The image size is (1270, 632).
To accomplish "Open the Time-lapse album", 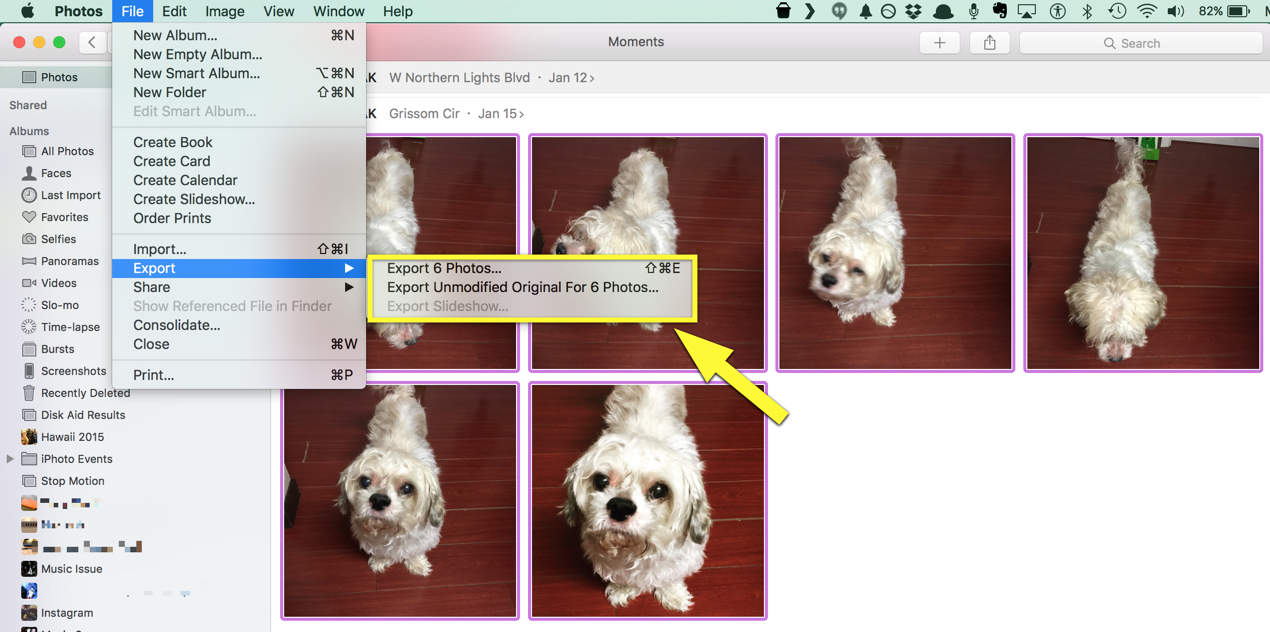I will click(70, 327).
